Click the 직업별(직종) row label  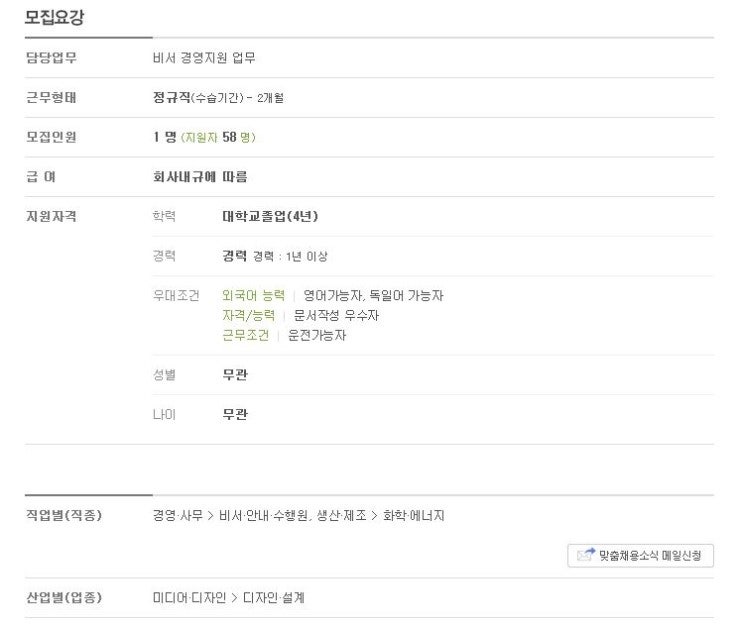[x=64, y=515]
